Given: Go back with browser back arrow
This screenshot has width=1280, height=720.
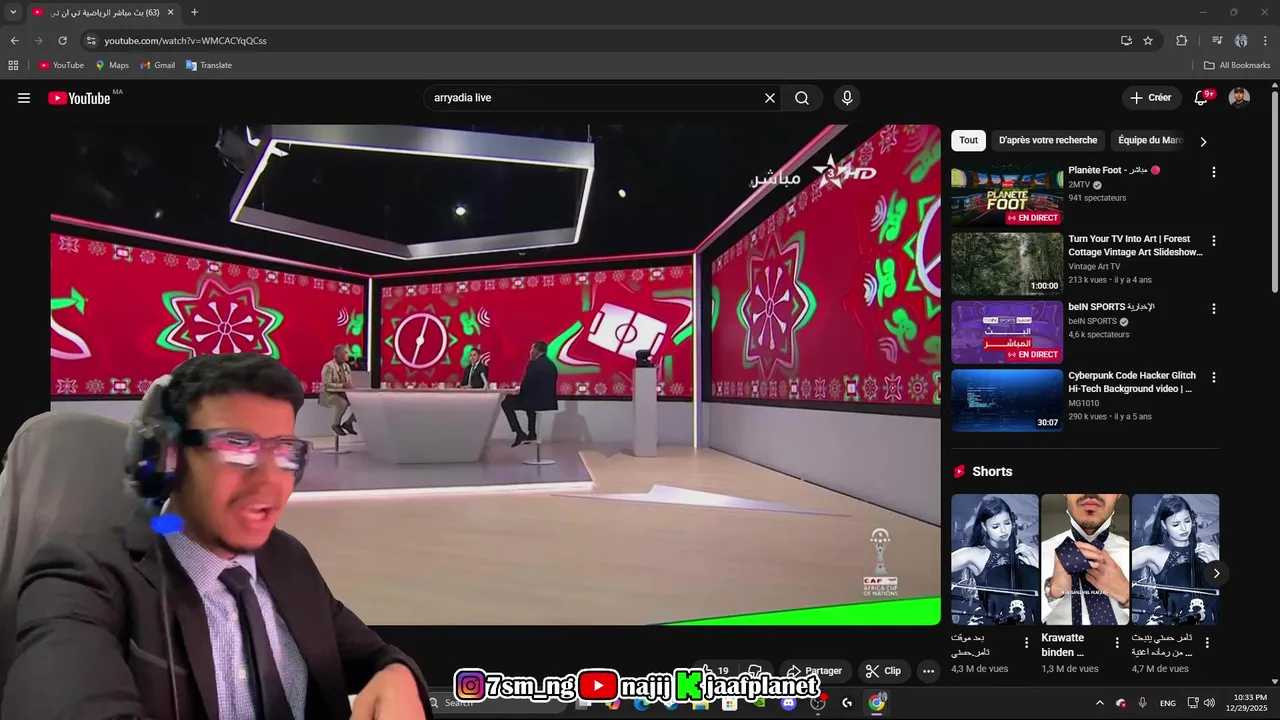Looking at the screenshot, I should (x=14, y=41).
